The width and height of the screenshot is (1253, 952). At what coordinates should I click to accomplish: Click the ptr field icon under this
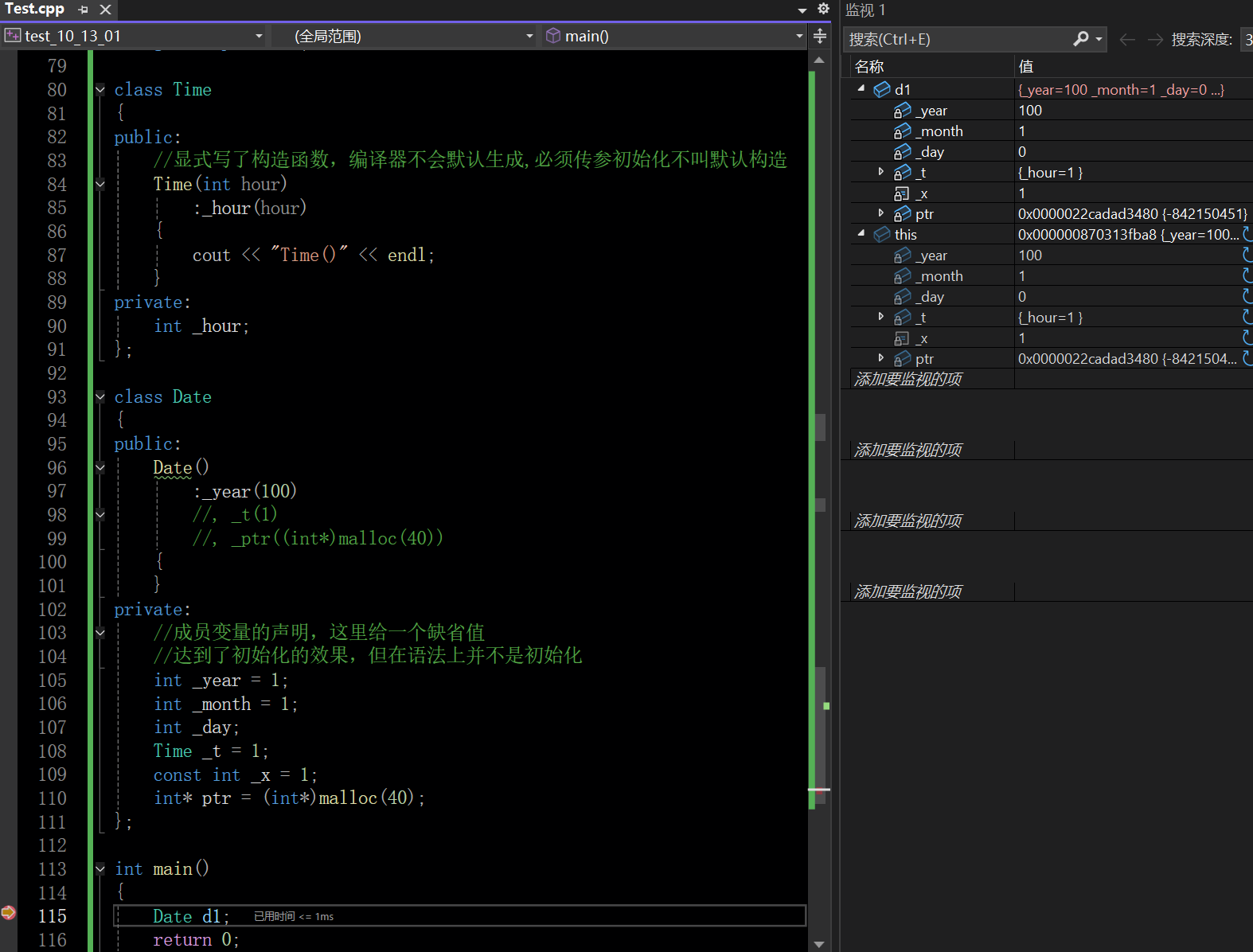point(902,358)
